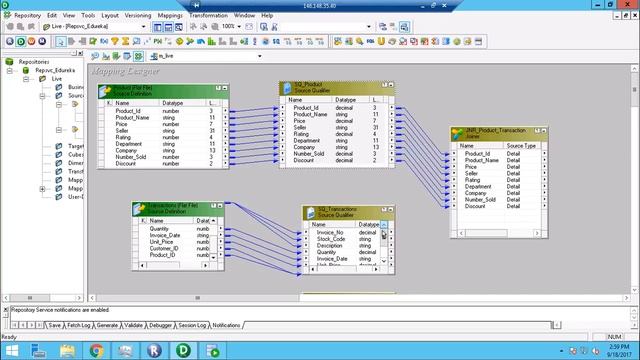This screenshot has width=640, height=360.
Task: Choose the Joiner transformation icon
Action: pyautogui.click(x=190, y=41)
